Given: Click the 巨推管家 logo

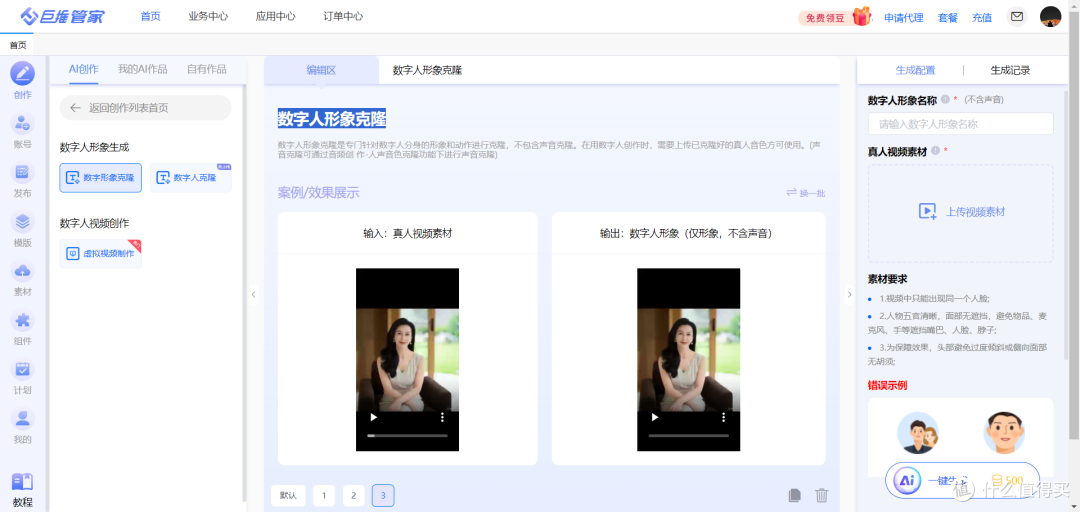Looking at the screenshot, I should [x=61, y=16].
